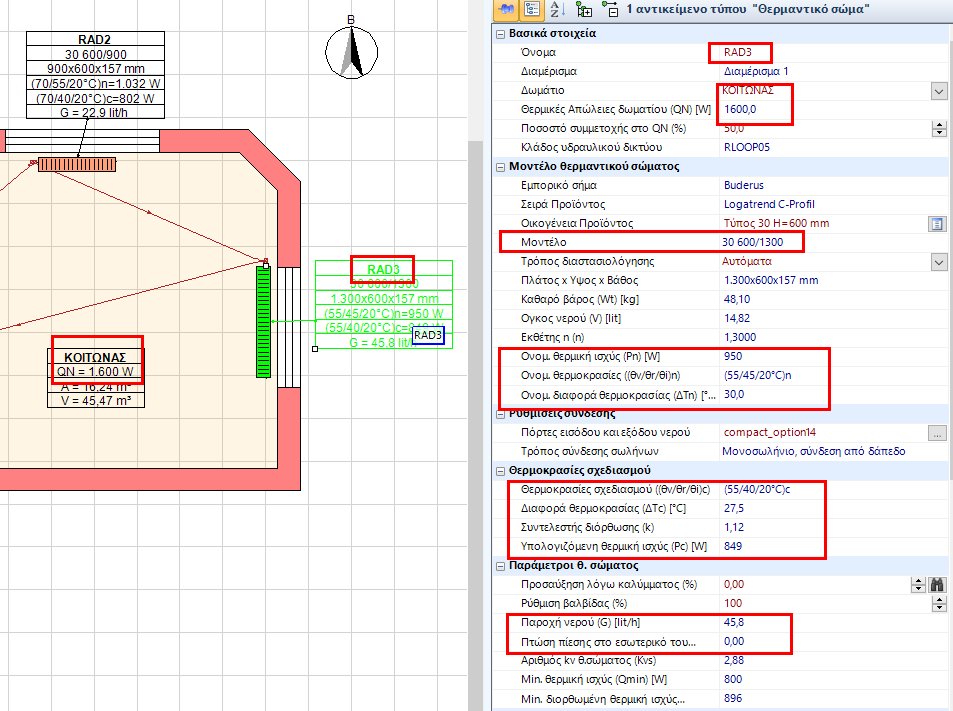Screen dimensions: 953x711
Task: Click the Όνομα property label
Action: [538, 52]
